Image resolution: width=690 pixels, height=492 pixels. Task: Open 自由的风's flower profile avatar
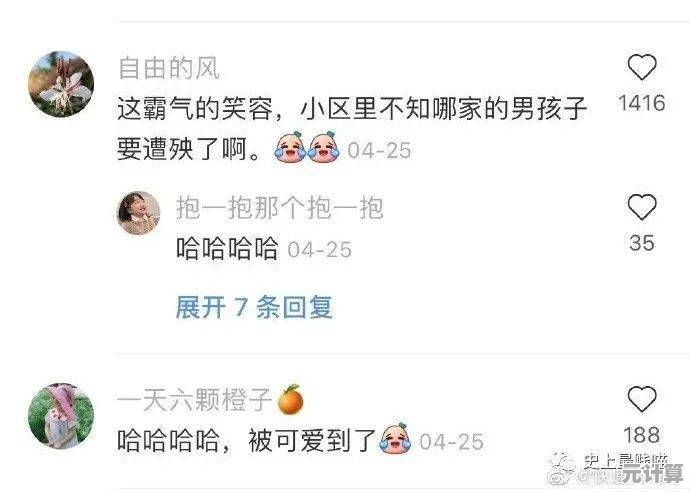[61, 84]
